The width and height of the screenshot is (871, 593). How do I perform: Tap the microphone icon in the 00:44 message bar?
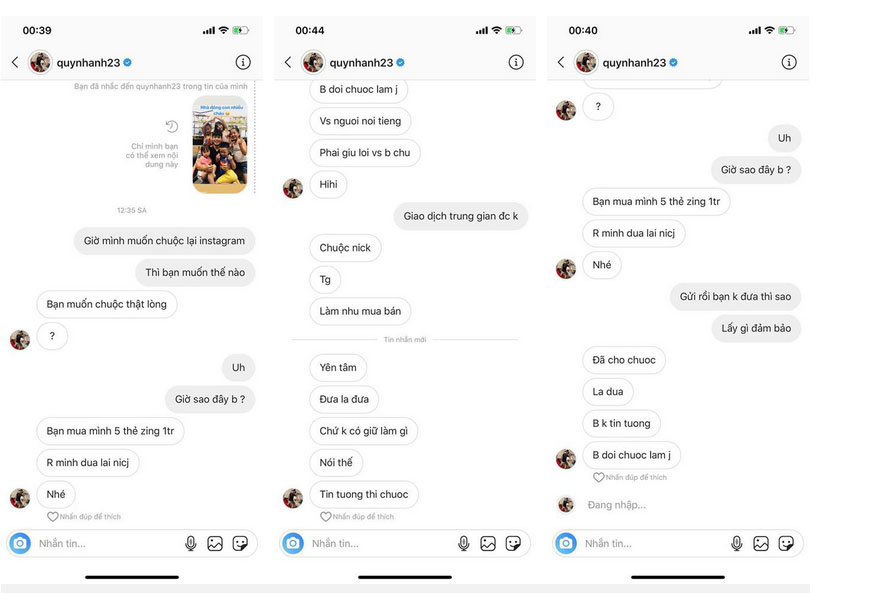[464, 543]
